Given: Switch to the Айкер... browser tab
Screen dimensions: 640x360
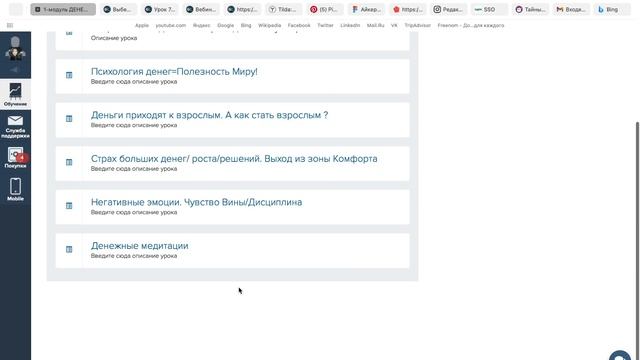Looking at the screenshot, I should 366,9.
